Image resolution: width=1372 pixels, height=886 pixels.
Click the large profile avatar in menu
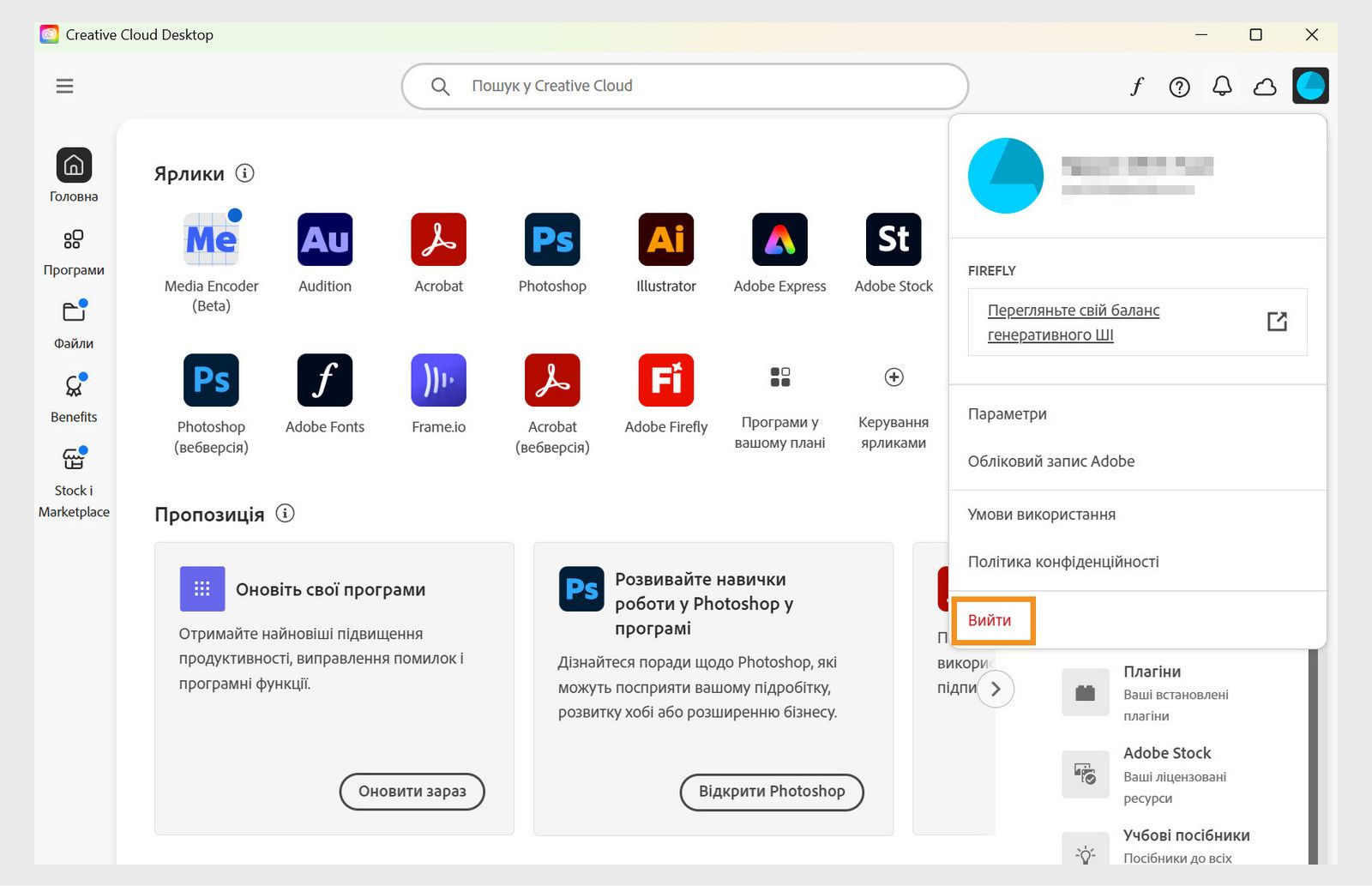click(1006, 176)
